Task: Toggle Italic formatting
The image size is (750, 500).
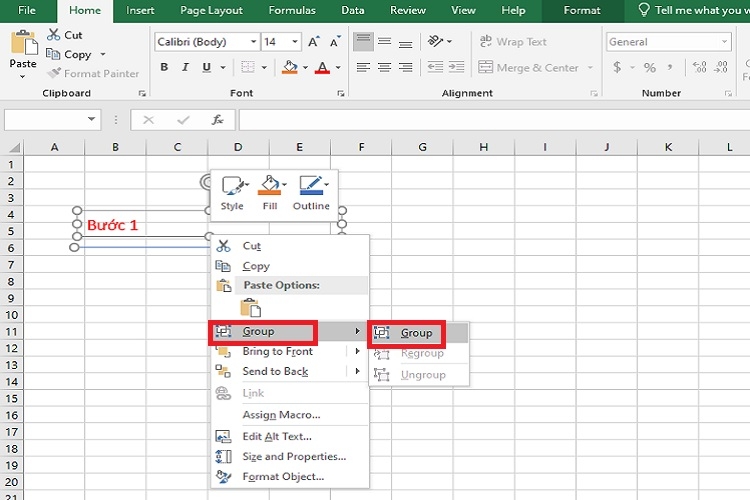Action: click(x=185, y=67)
